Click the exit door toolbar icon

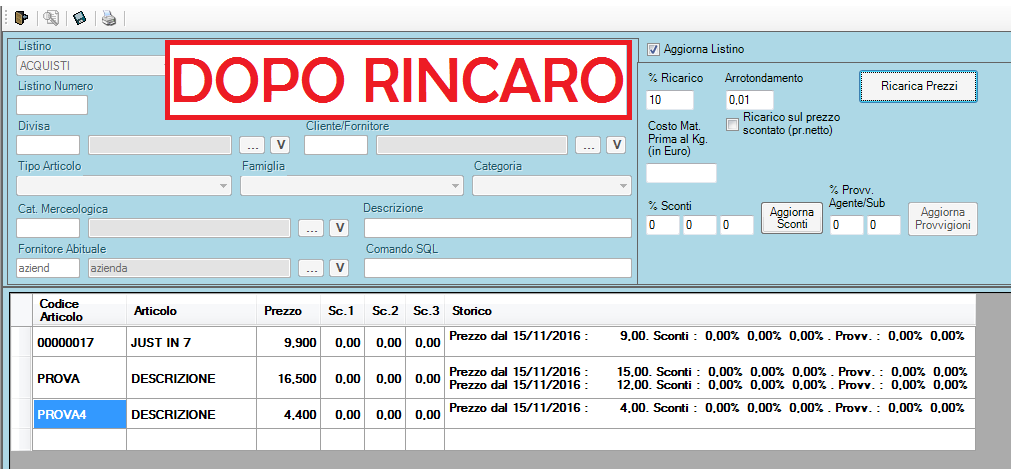pos(21,19)
